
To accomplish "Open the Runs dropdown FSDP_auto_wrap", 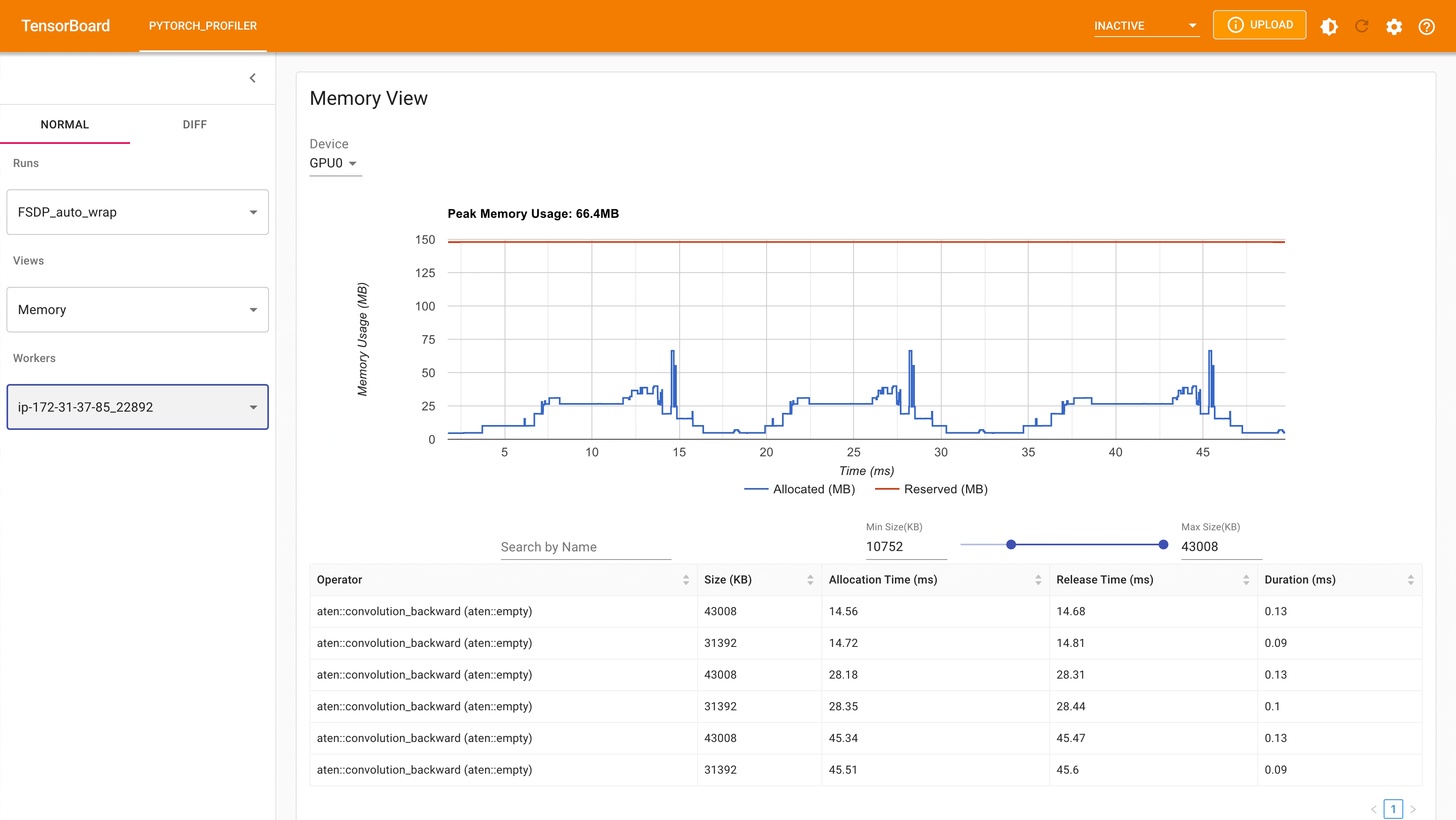I will pos(137,212).
